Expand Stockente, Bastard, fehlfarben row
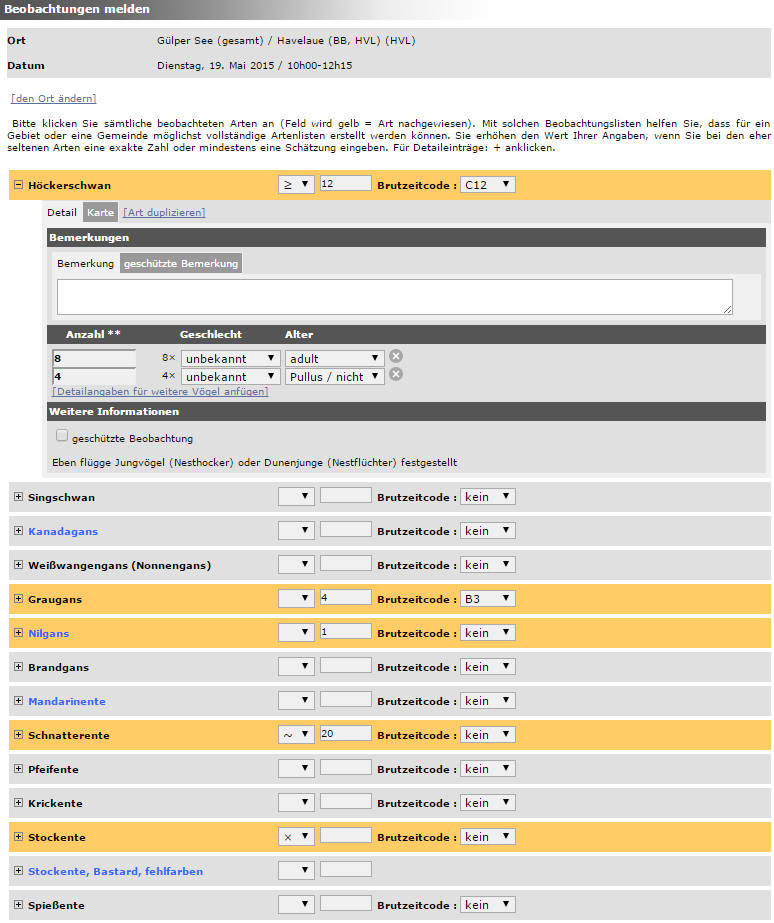 [x=18, y=871]
